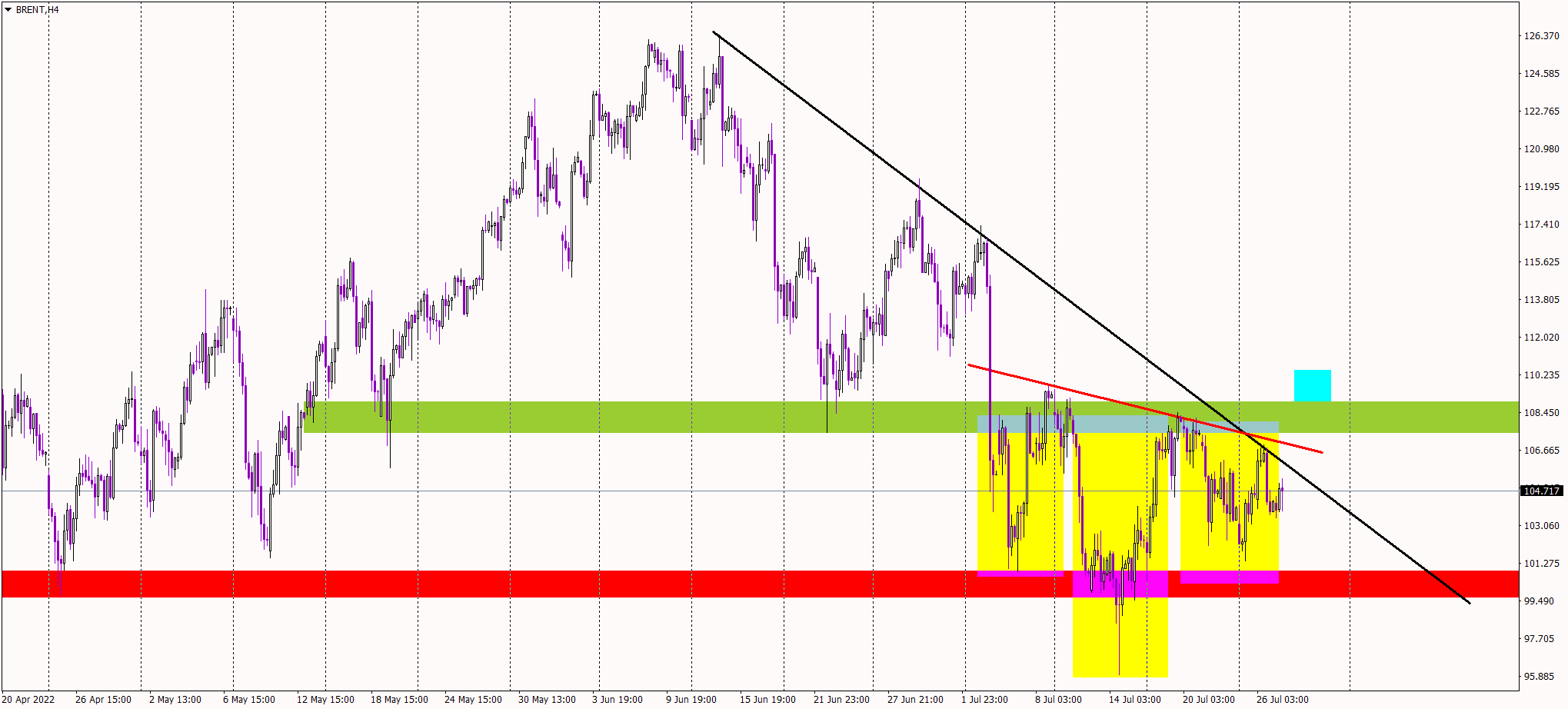
Task: Click the 26 Apr 15:00 time label
Action: point(103,699)
